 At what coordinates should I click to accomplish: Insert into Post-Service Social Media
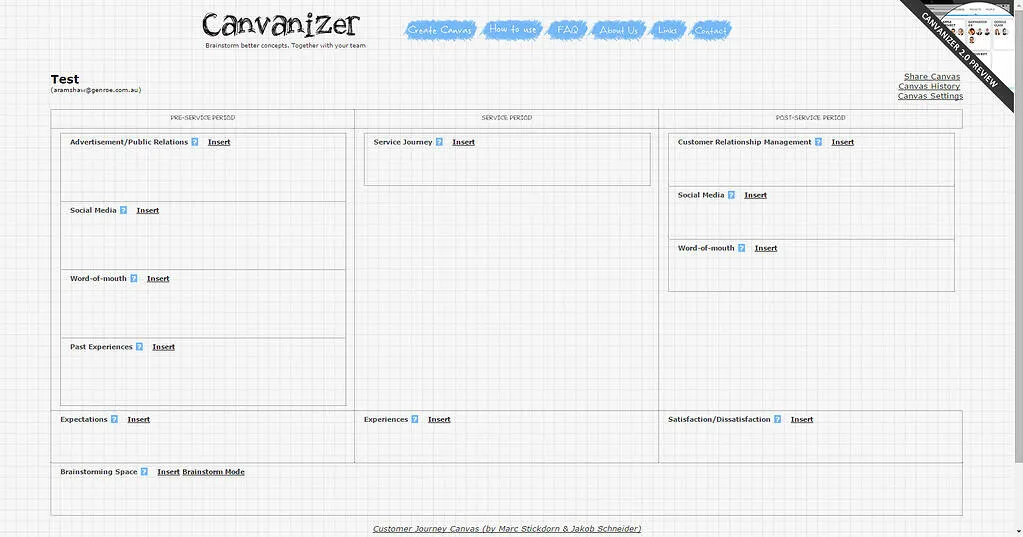[x=756, y=195]
